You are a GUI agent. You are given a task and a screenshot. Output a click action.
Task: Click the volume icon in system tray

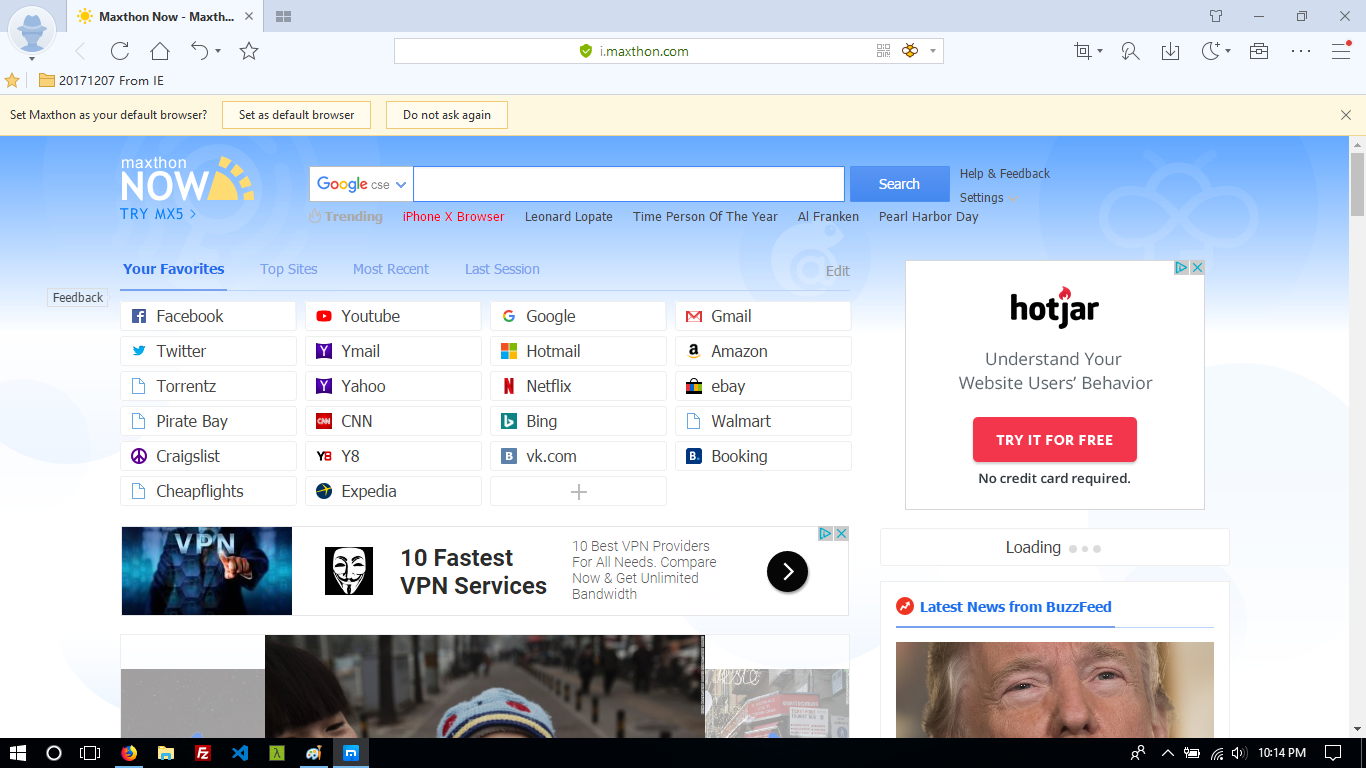coord(1238,753)
